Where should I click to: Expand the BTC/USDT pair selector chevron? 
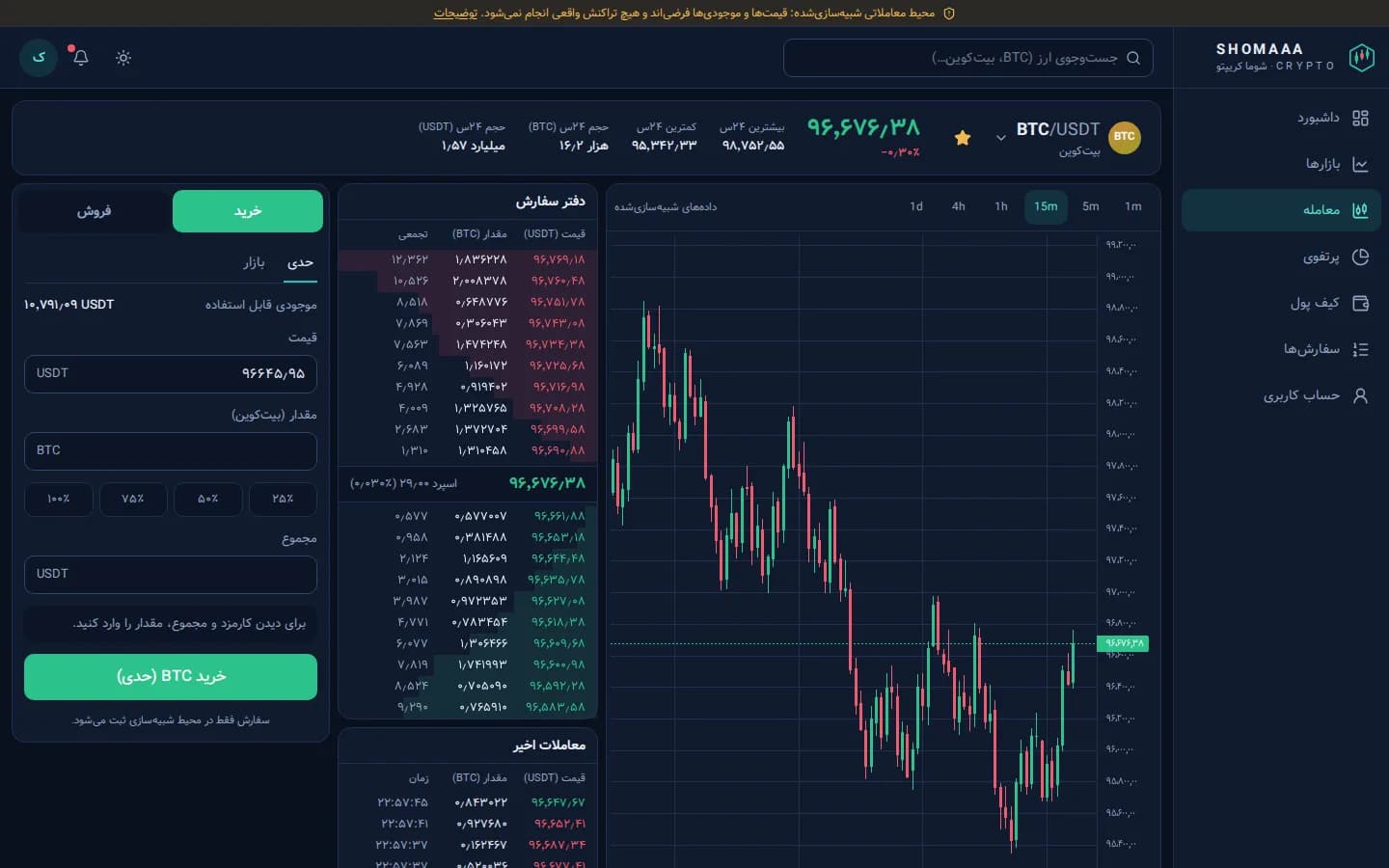pos(1000,138)
